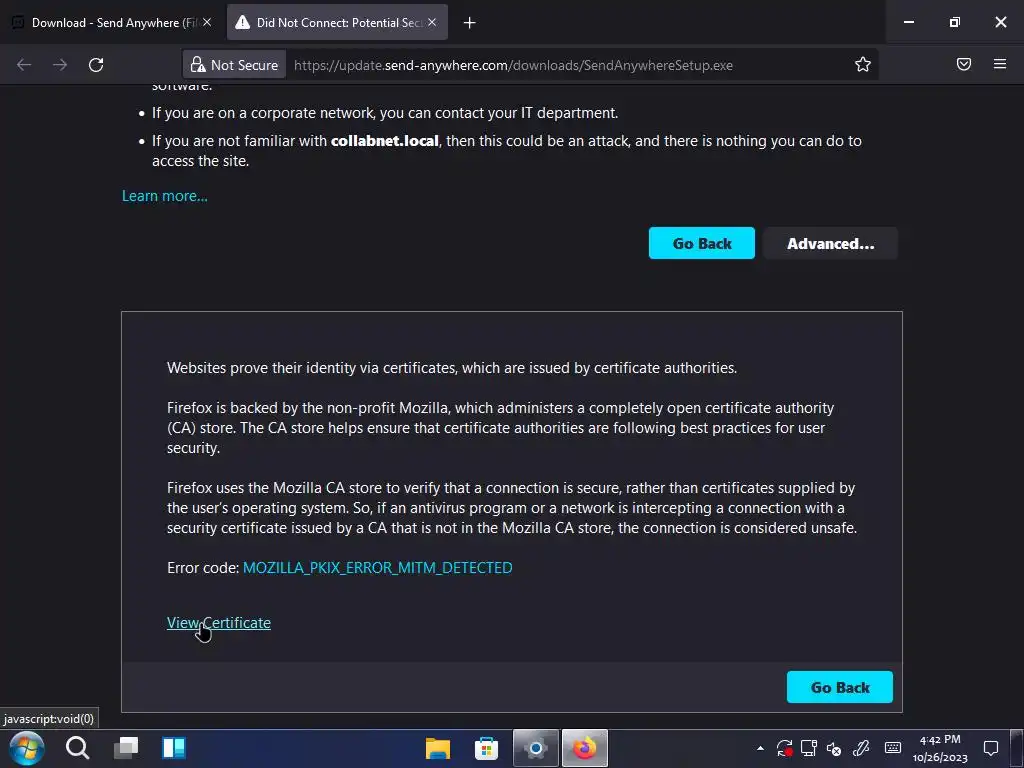Open the touch keyboard tray icon

pyautogui.click(x=893, y=748)
